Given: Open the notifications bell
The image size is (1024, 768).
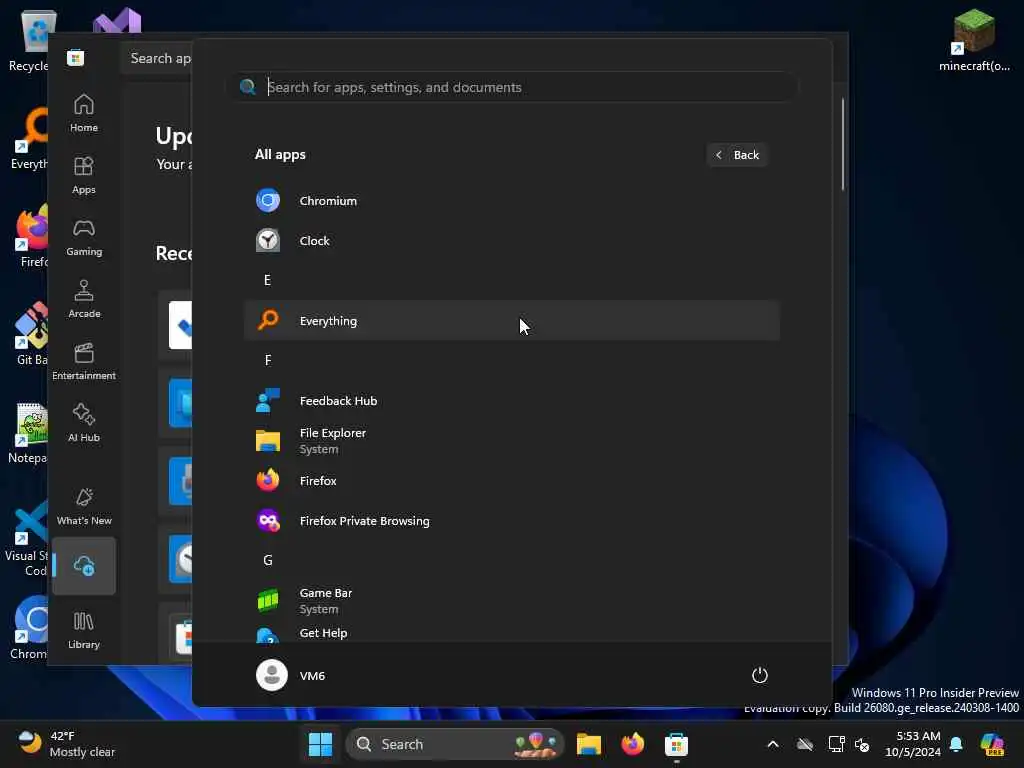Looking at the screenshot, I should (x=956, y=744).
